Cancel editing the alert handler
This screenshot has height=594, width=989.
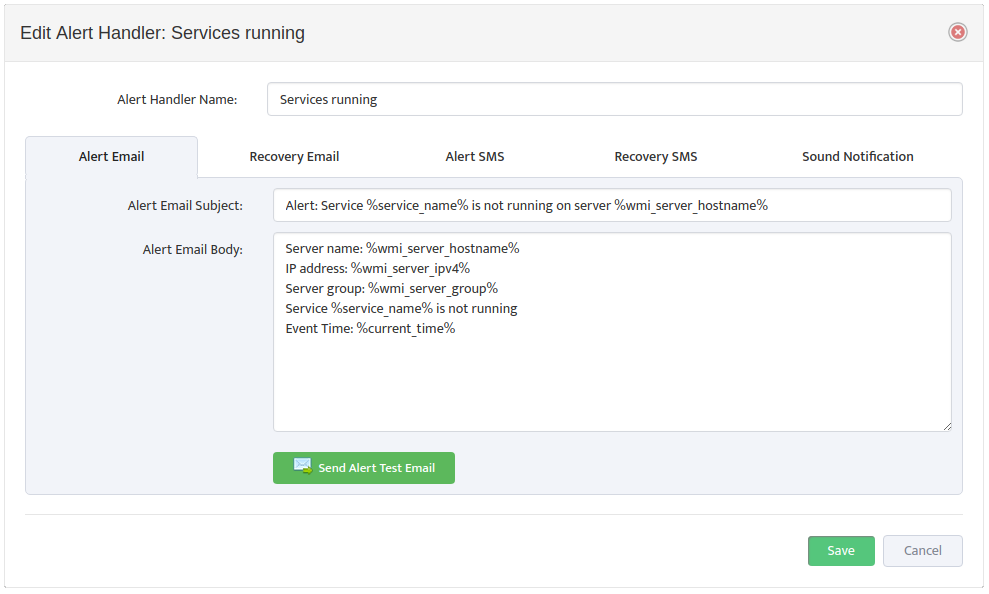click(x=922, y=551)
